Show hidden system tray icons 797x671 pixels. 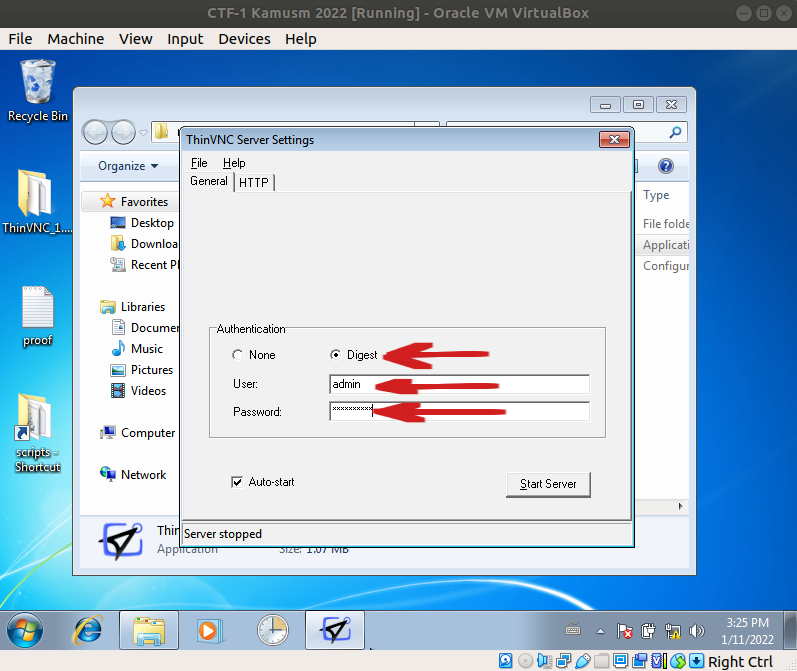(x=600, y=631)
